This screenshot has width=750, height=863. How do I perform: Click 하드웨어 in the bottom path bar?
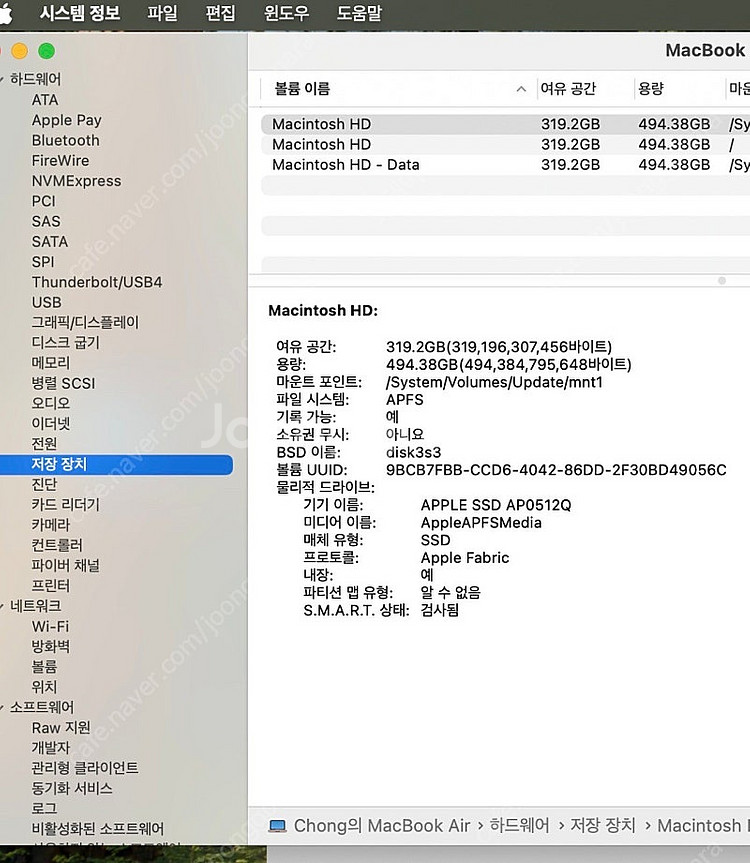click(x=519, y=825)
